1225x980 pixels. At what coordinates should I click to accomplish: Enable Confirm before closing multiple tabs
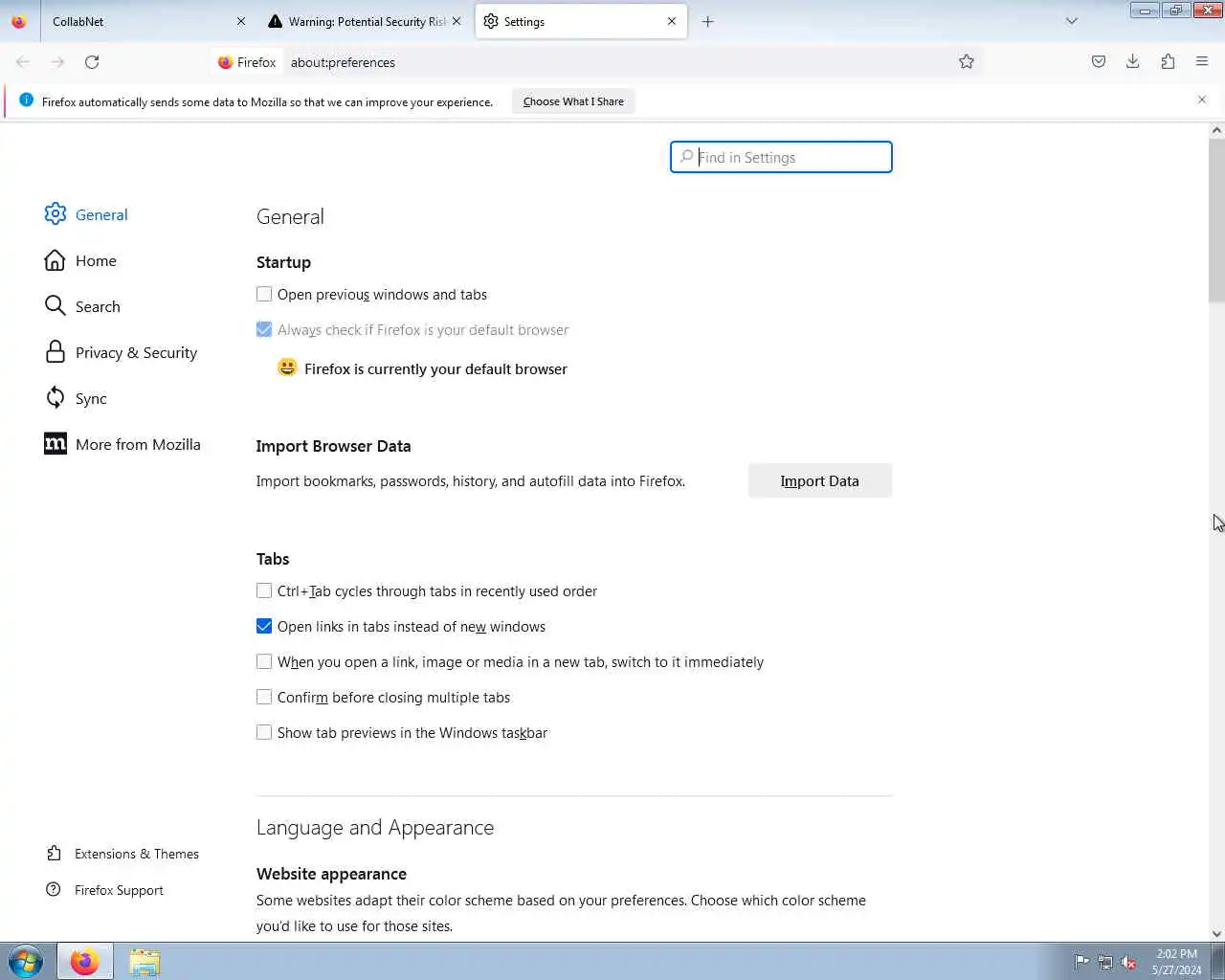pos(264,698)
